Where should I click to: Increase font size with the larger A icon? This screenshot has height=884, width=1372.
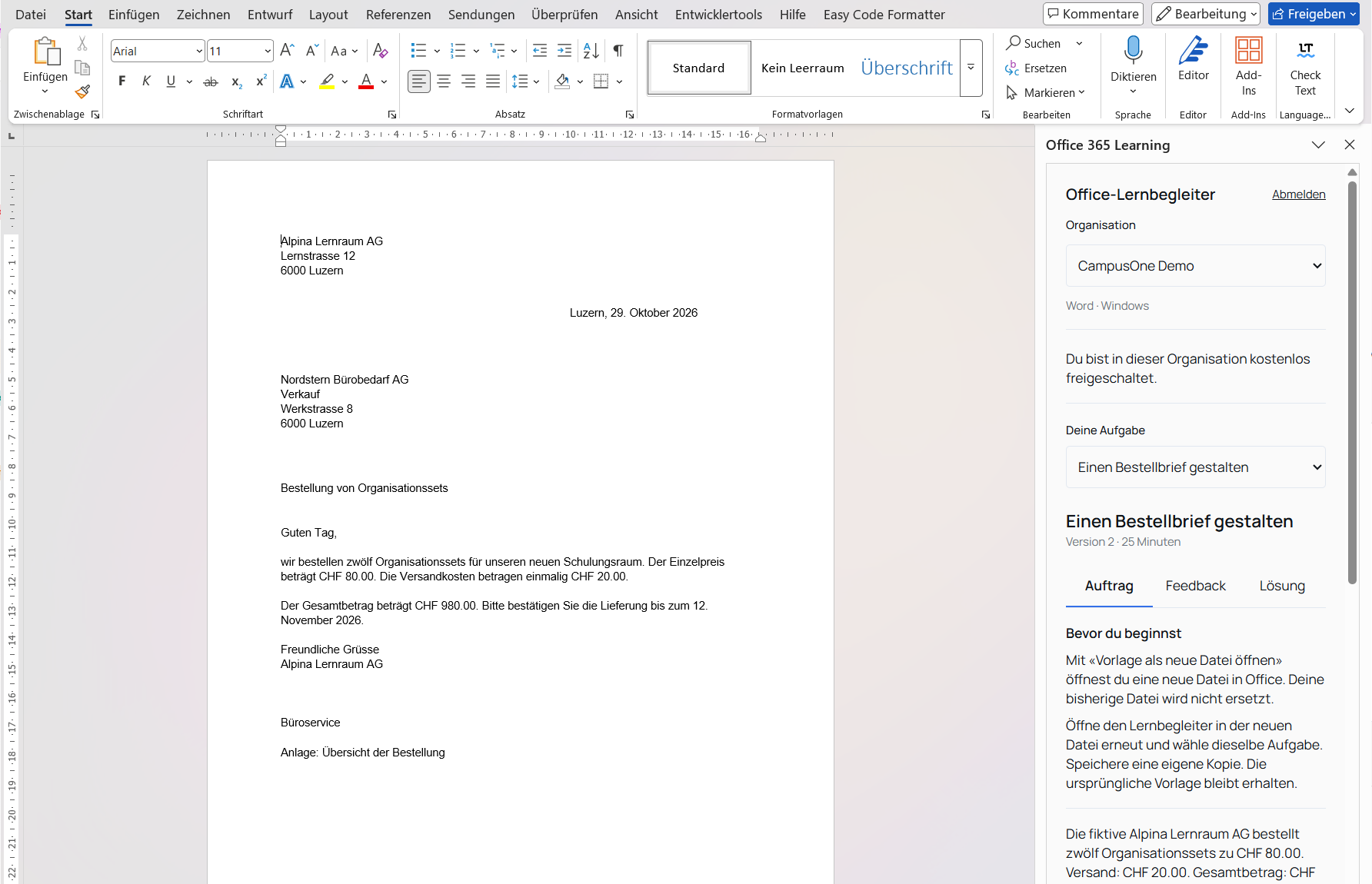point(287,51)
